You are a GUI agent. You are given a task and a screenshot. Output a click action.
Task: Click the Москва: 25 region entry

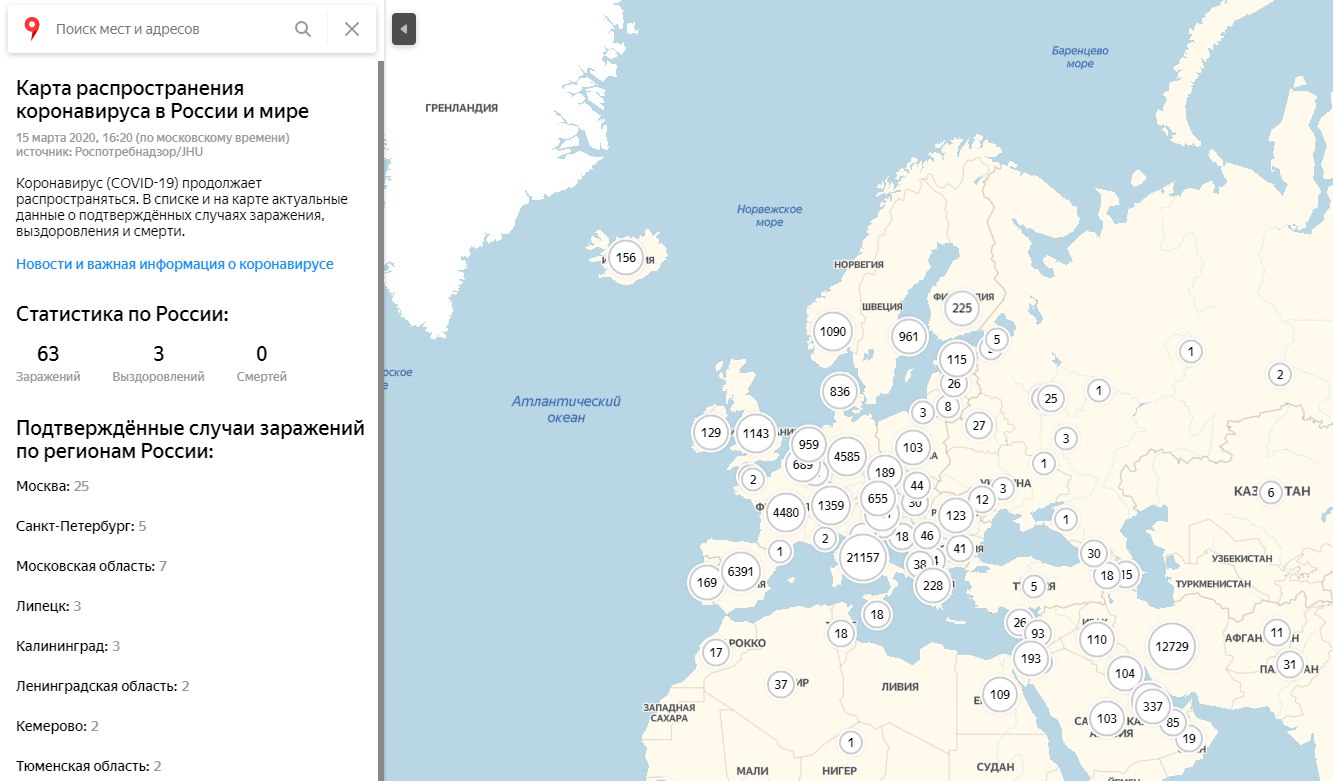tap(53, 486)
